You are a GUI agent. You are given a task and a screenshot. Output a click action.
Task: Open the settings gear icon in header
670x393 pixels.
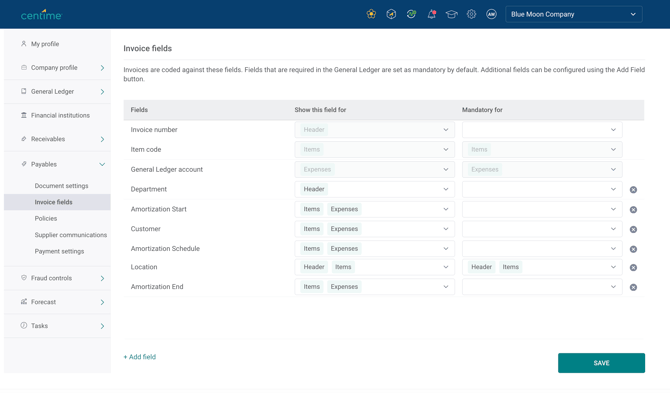click(x=471, y=14)
